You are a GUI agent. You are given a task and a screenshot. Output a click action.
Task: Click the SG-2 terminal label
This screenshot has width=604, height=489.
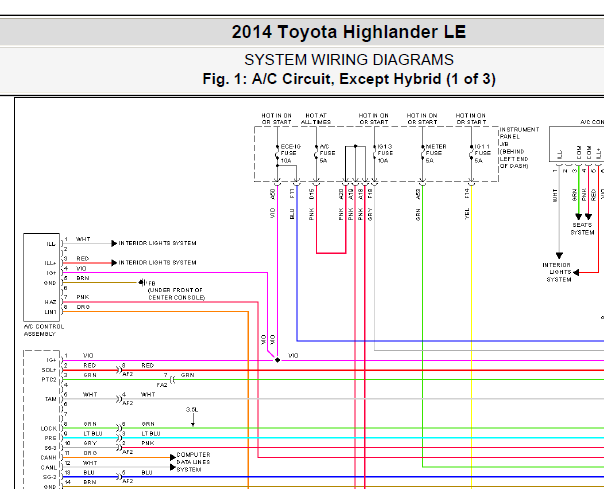pyautogui.click(x=49, y=477)
